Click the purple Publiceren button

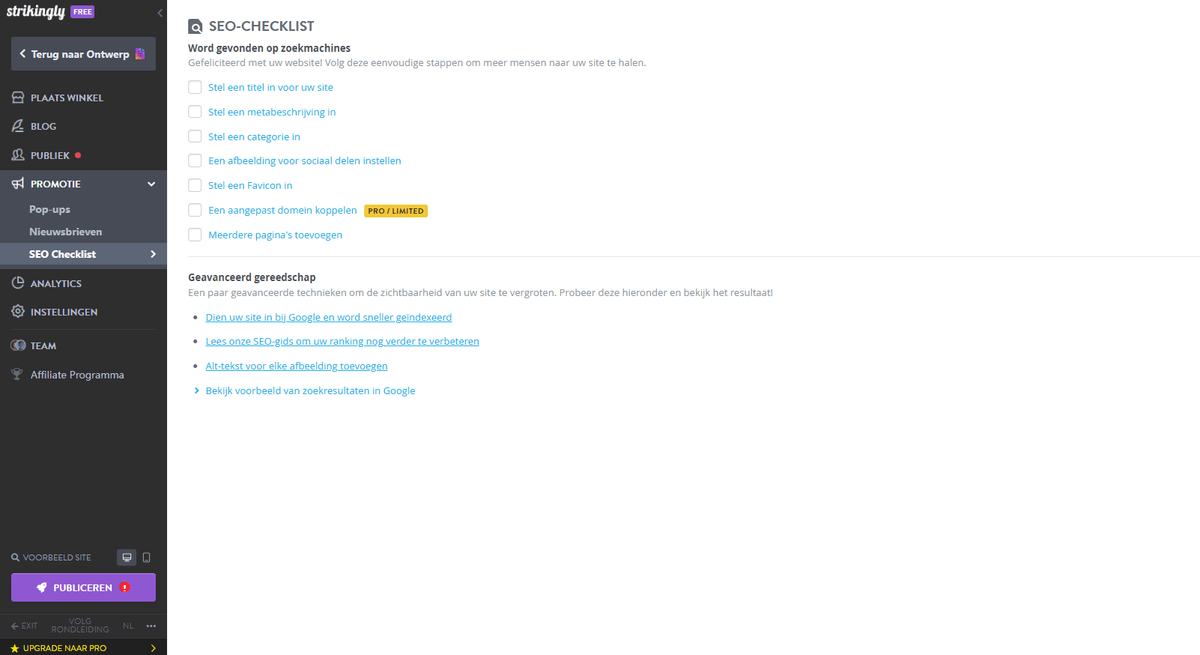(x=82, y=587)
